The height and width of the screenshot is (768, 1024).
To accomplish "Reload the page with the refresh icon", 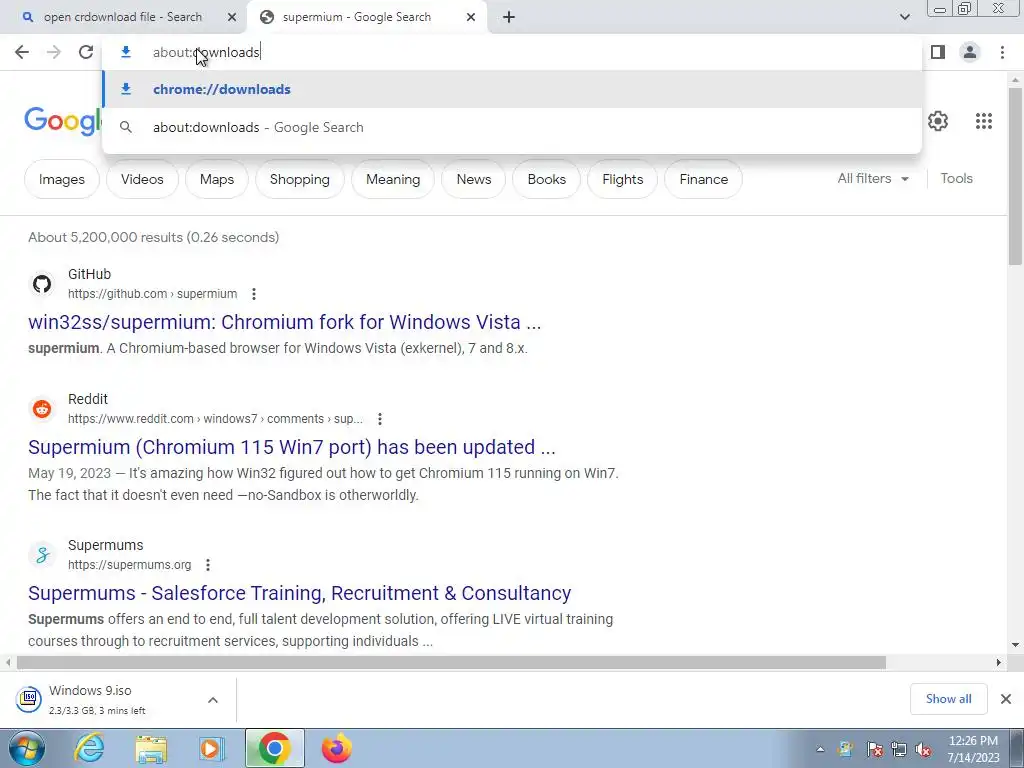I will point(86,52).
